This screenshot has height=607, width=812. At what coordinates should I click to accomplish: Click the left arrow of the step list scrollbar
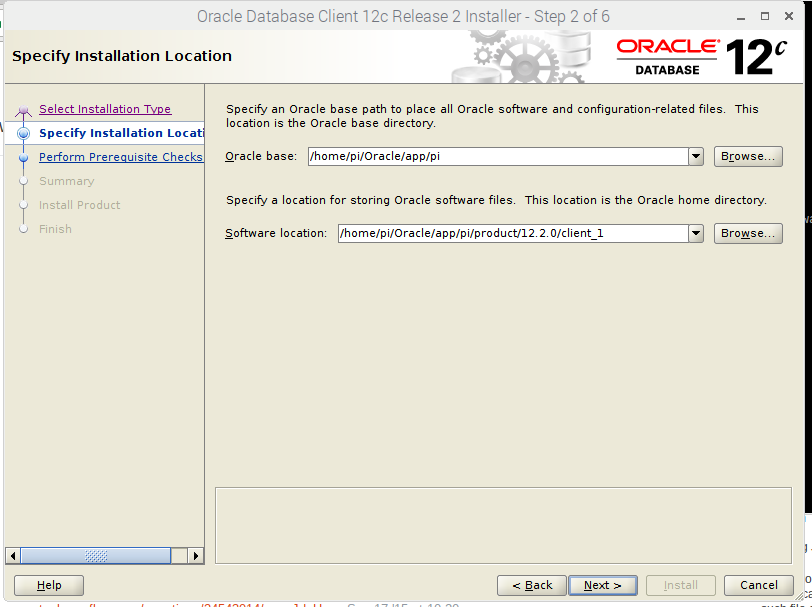click(x=12, y=556)
